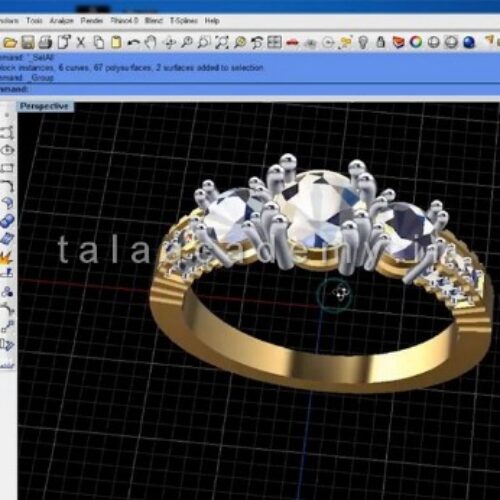Viewport: 500px width, 500px height.
Task: Click the Set CPlane icon
Action: [x=310, y=43]
